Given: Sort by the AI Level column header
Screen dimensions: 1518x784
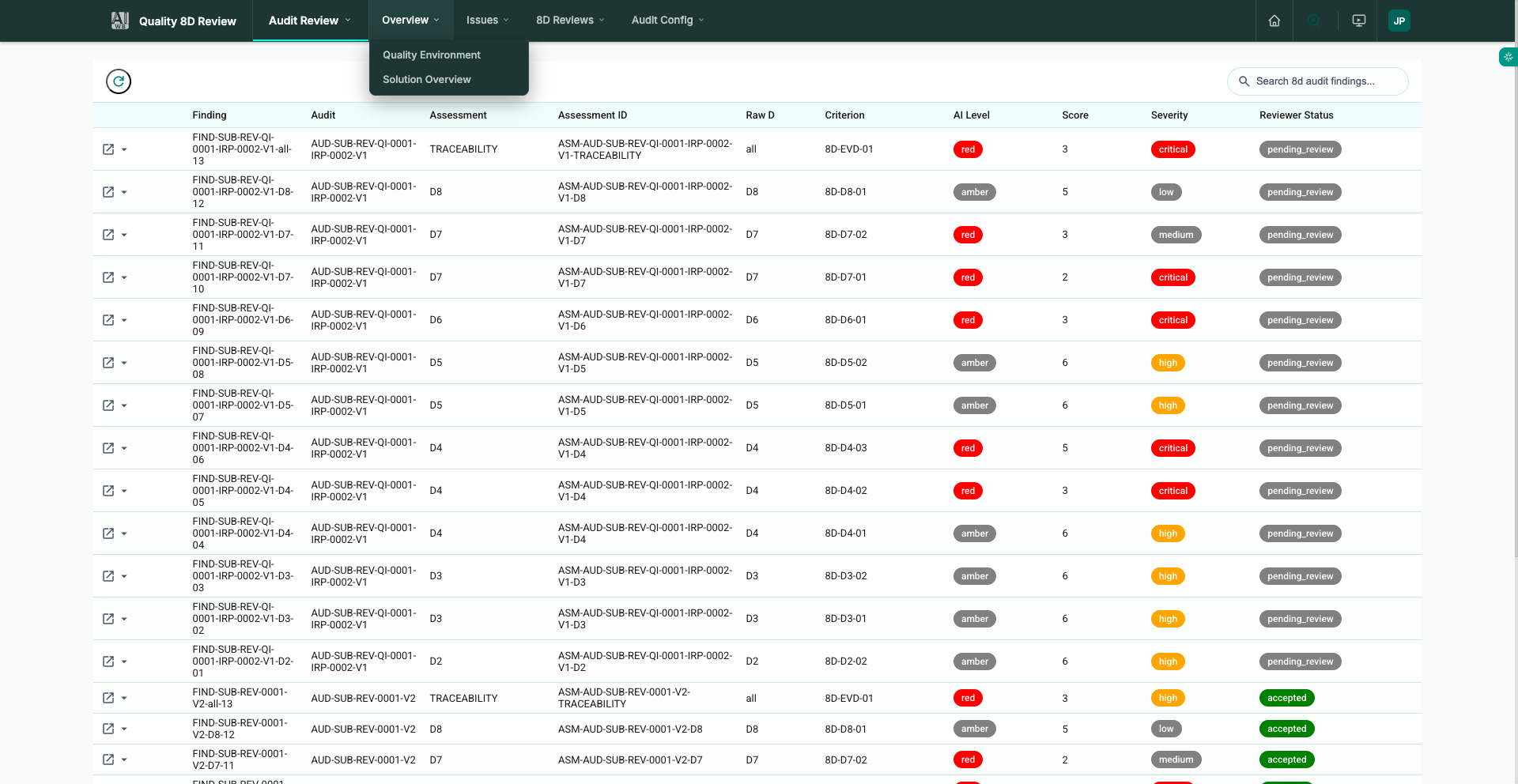Looking at the screenshot, I should [x=972, y=115].
